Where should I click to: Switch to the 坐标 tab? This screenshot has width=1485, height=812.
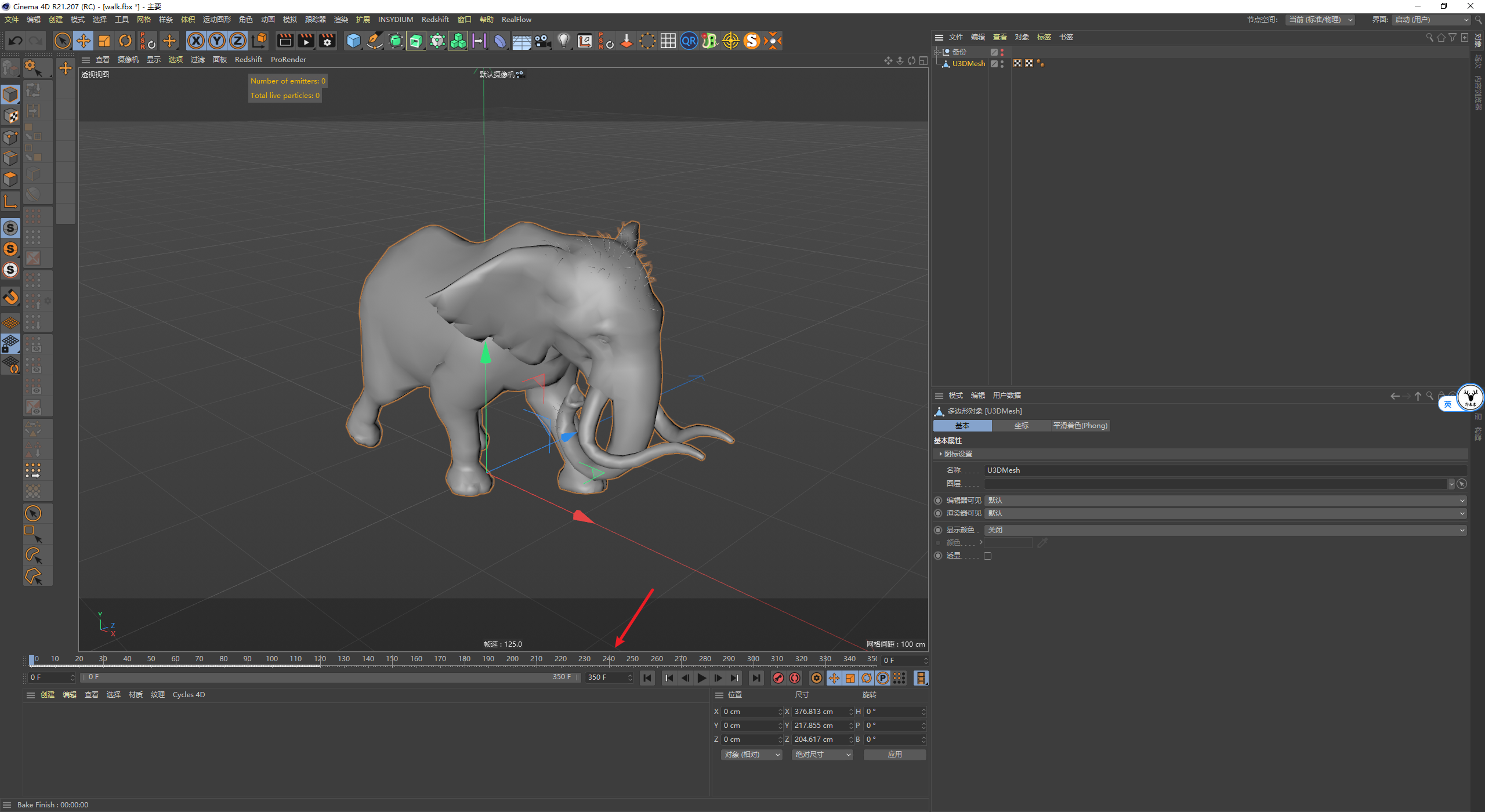coord(1021,426)
